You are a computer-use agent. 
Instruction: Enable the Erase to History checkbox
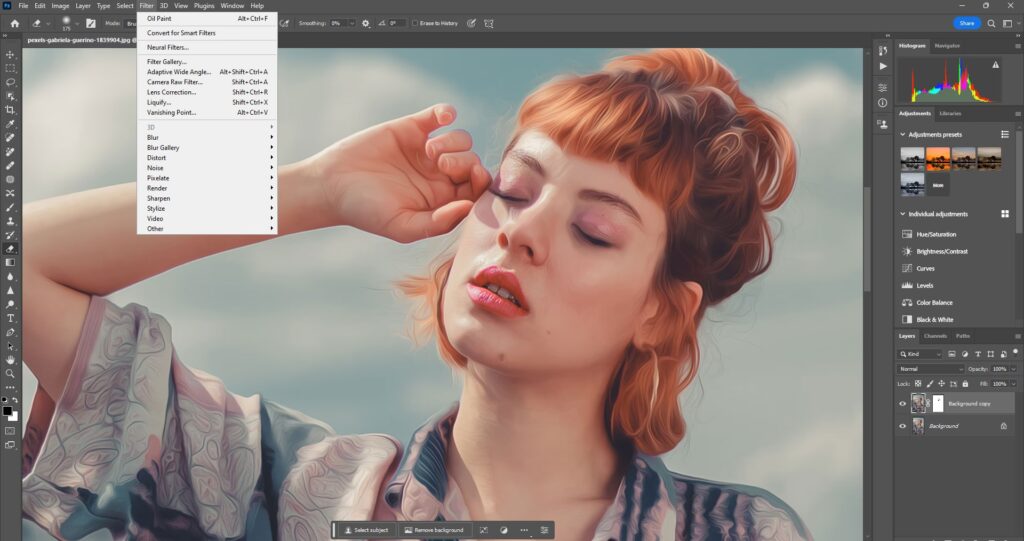415,22
